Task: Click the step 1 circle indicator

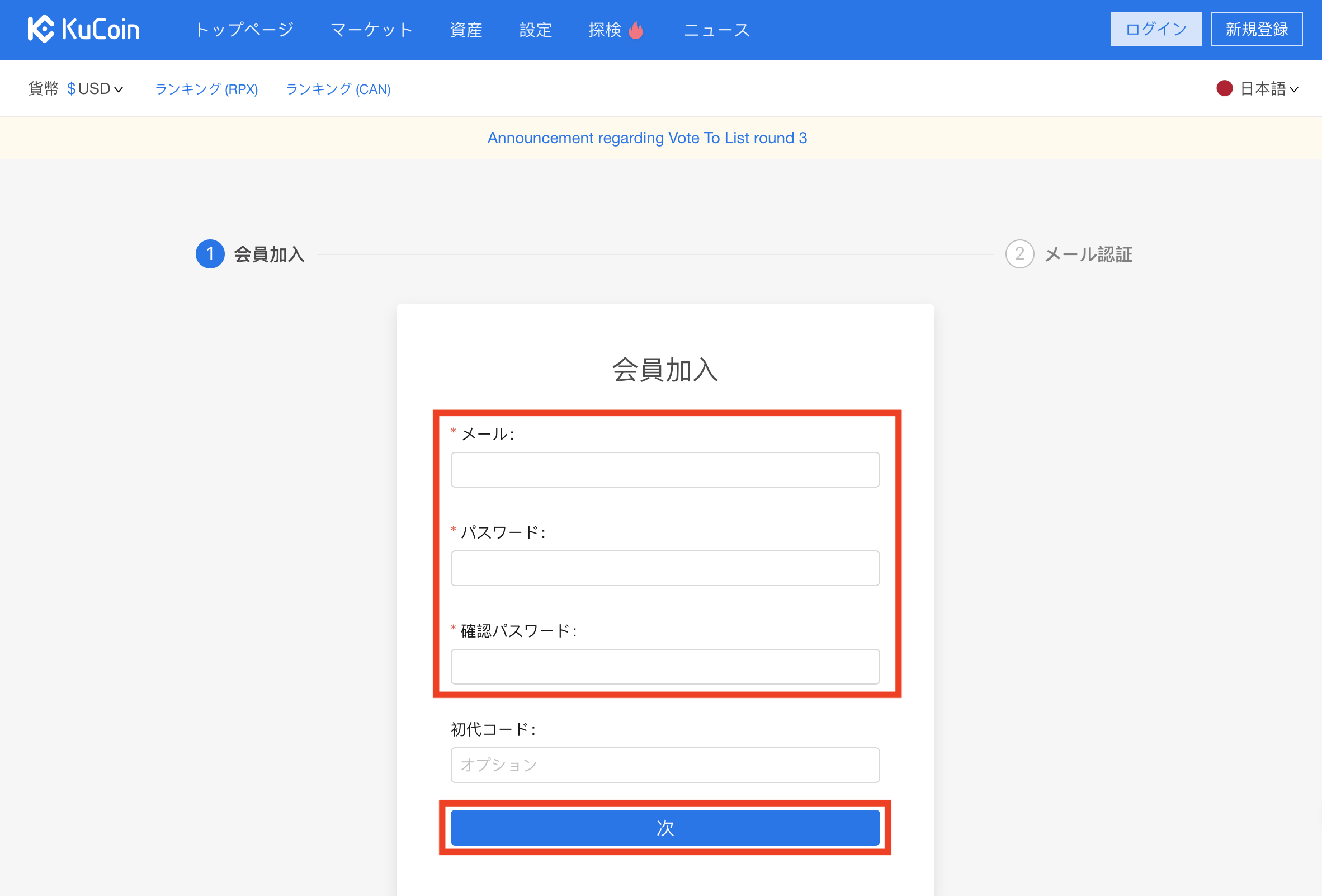Action: (210, 254)
